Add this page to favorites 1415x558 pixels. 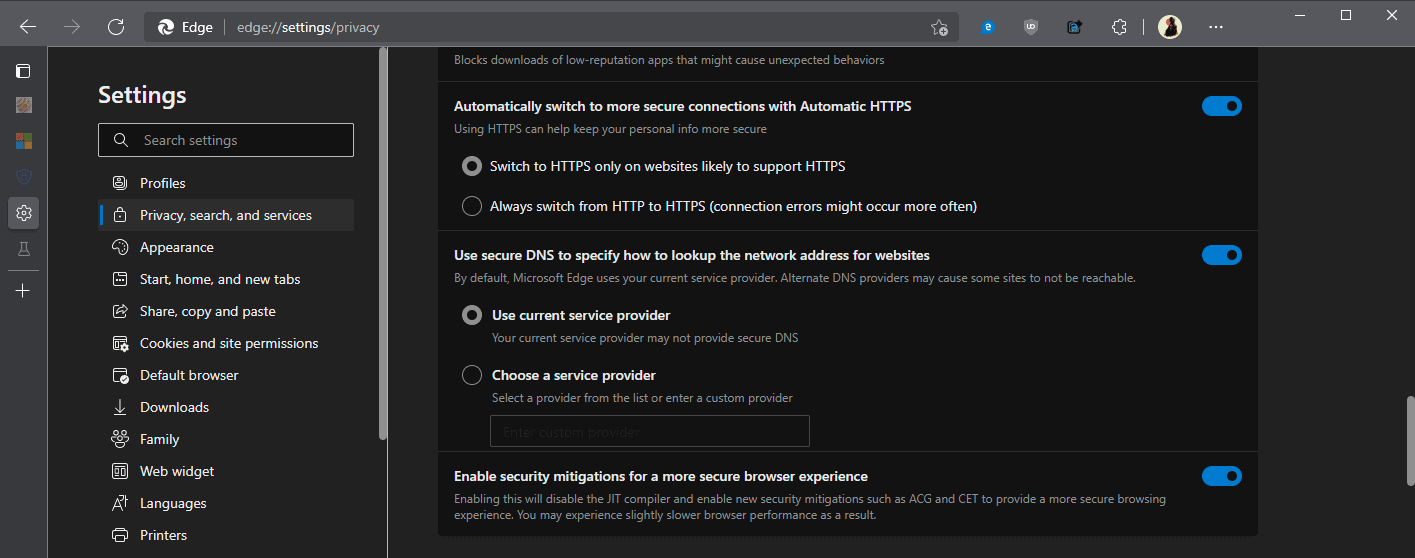(939, 27)
